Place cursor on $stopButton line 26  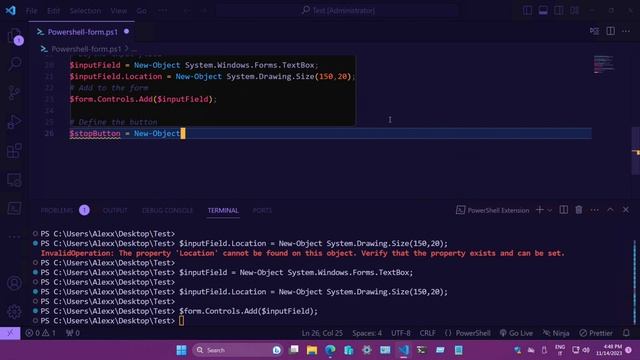(x=95, y=133)
